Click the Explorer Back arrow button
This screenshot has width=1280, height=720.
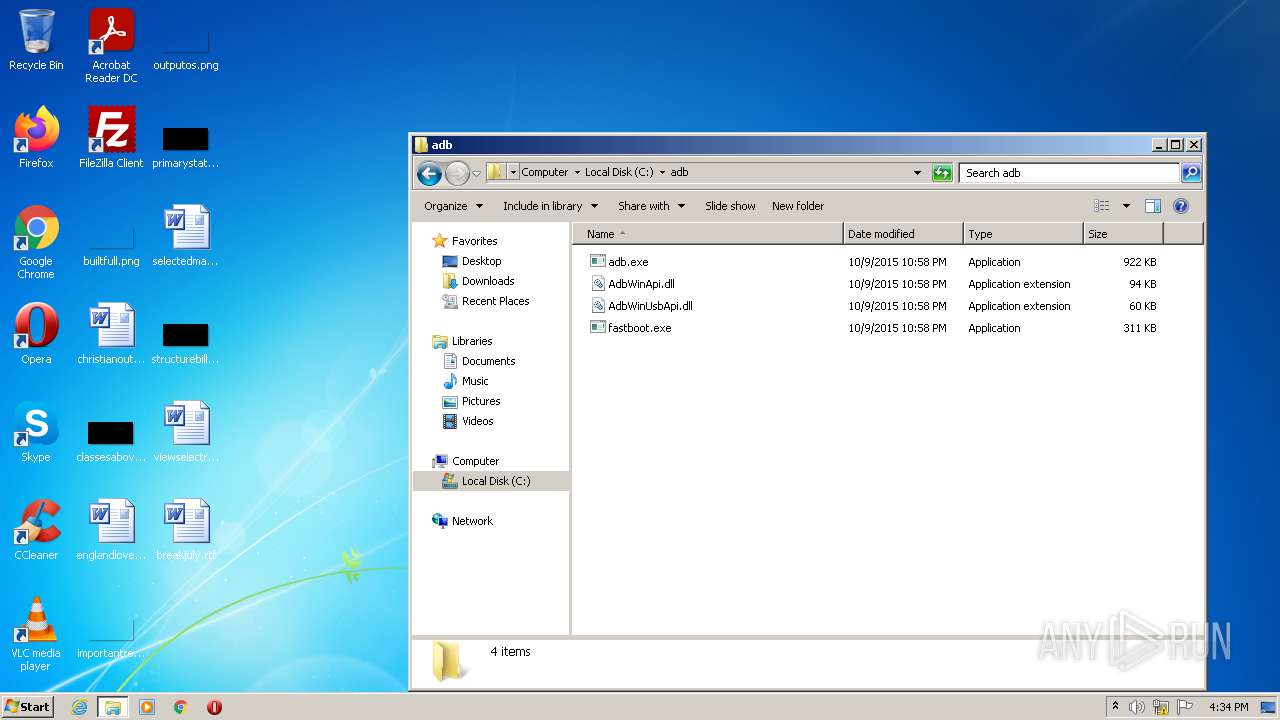click(430, 173)
